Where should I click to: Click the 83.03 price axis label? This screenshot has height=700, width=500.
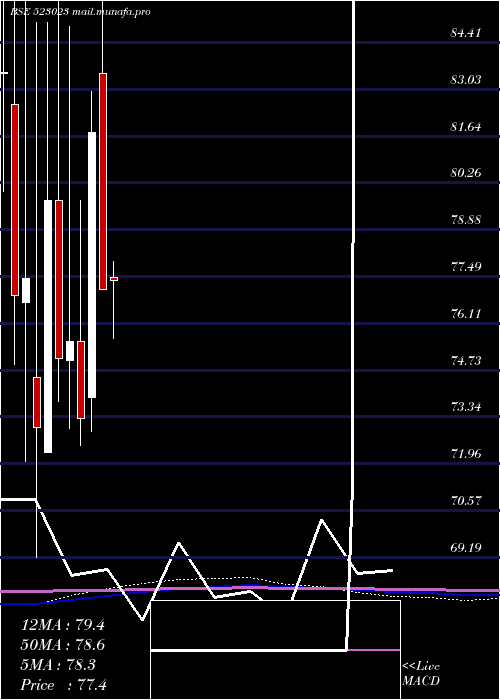click(x=466, y=79)
